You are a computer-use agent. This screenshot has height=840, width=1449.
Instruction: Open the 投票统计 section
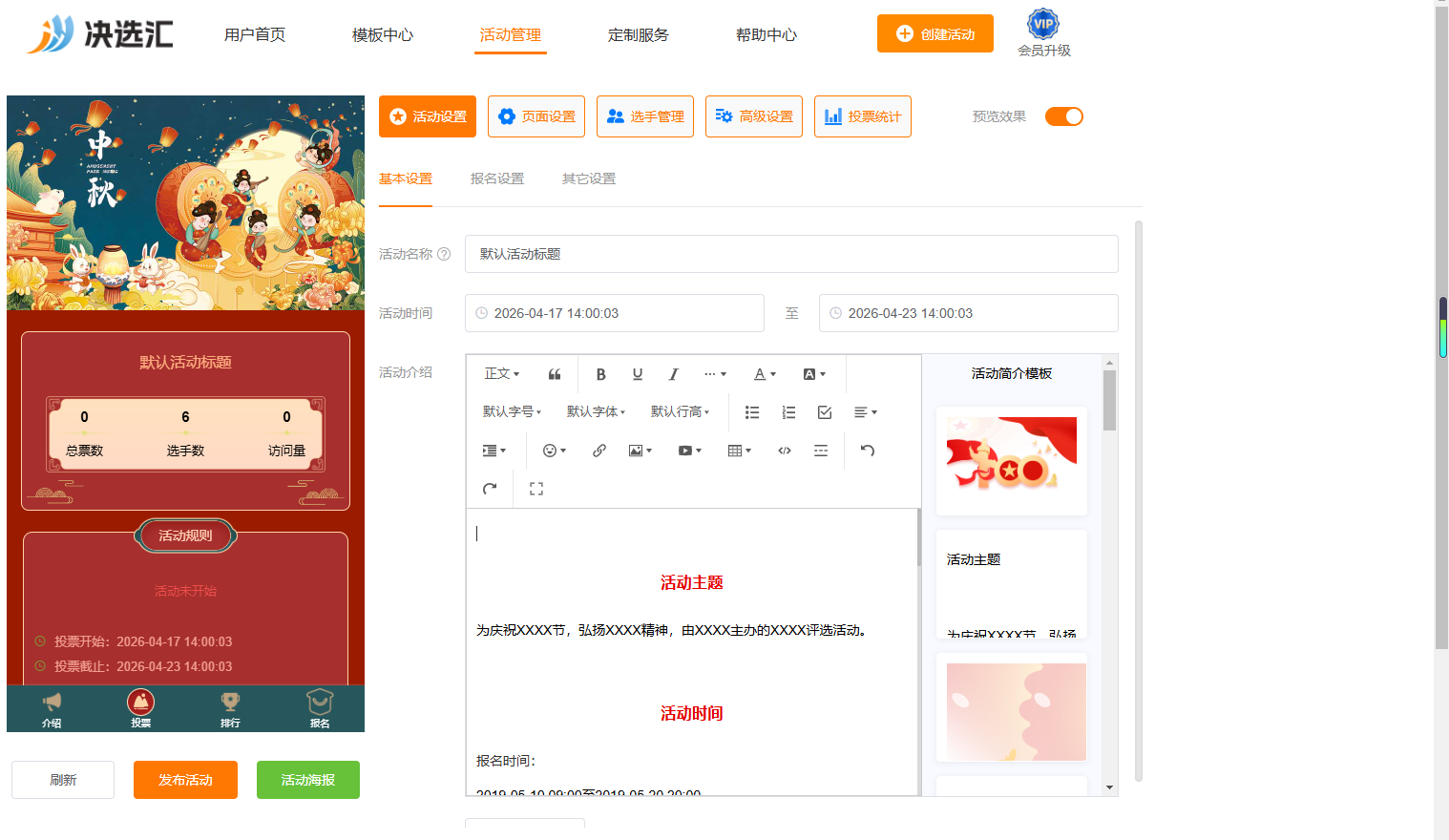point(863,116)
